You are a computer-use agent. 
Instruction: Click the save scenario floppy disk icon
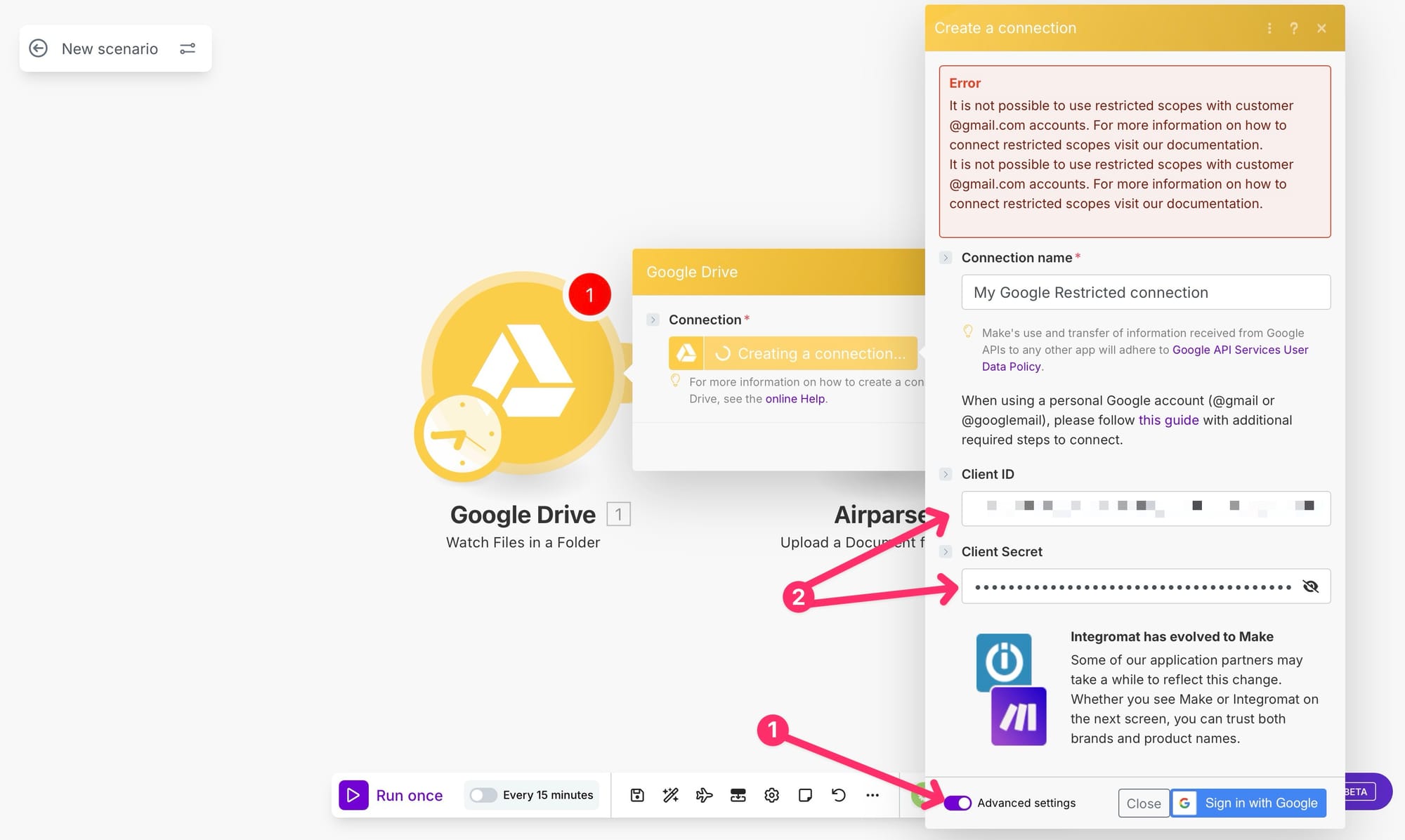pyautogui.click(x=637, y=795)
